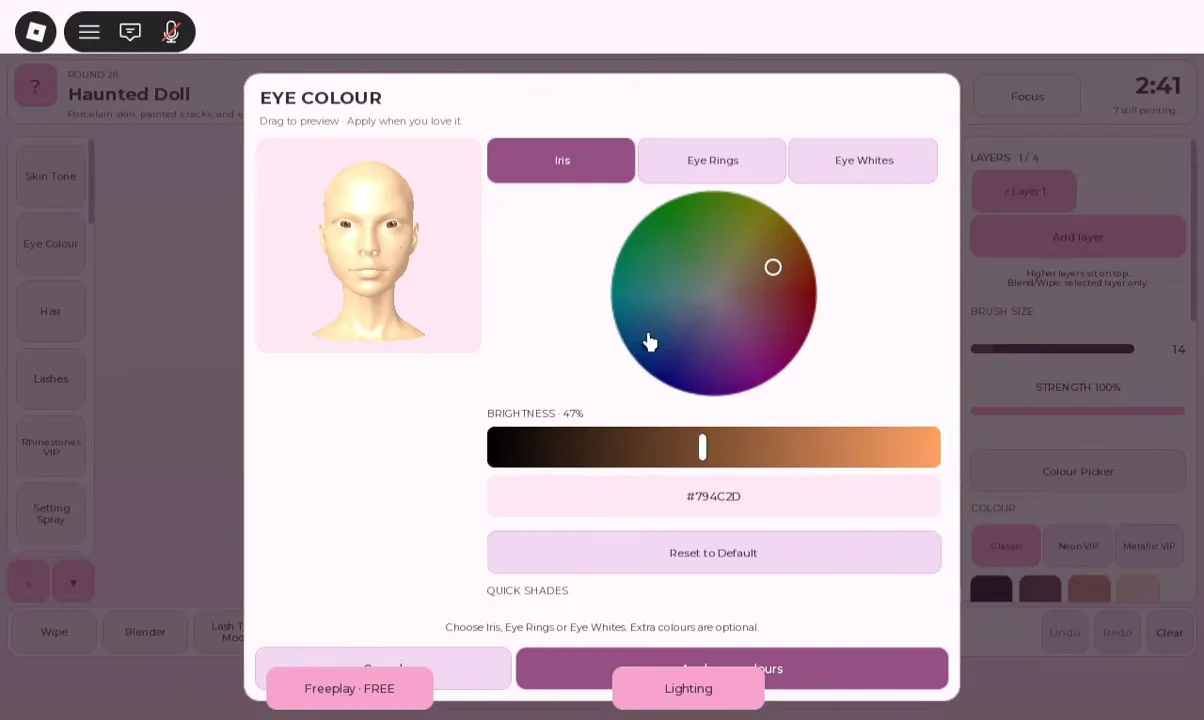Click the brightness slider handle
Image resolution: width=1204 pixels, height=720 pixels.
(x=702, y=447)
